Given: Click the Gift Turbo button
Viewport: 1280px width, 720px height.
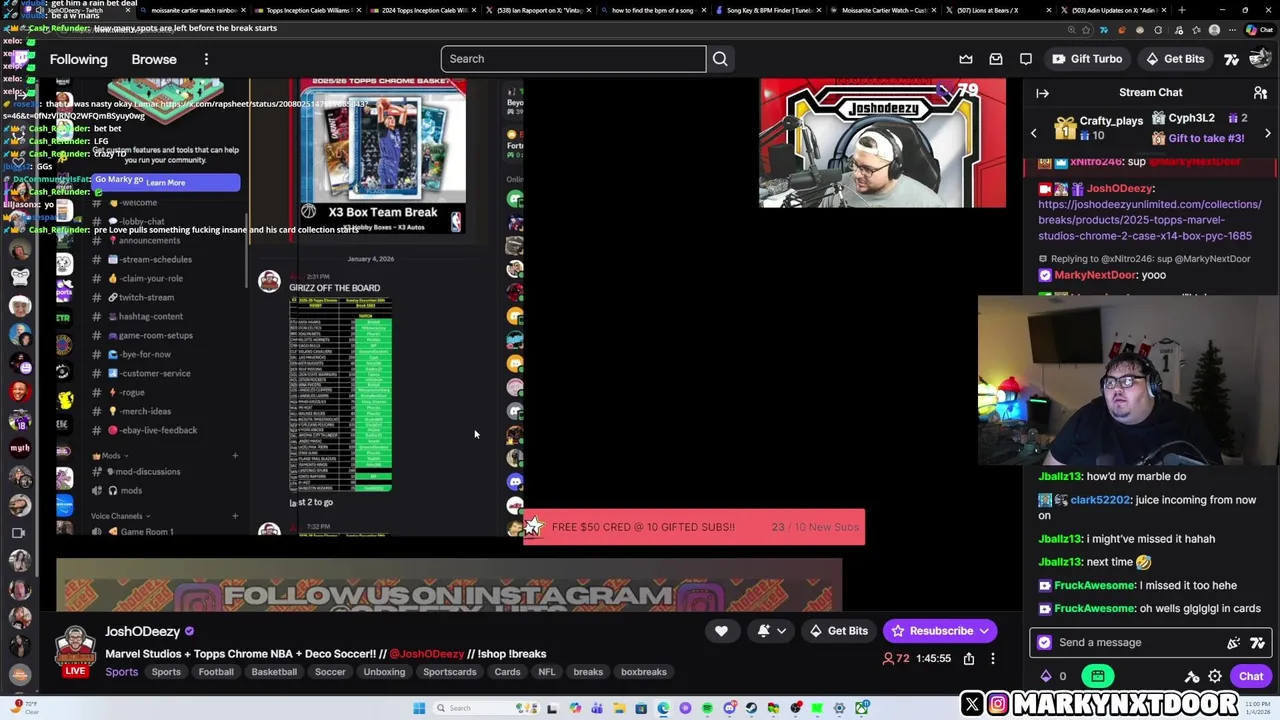Looking at the screenshot, I should click(1087, 59).
